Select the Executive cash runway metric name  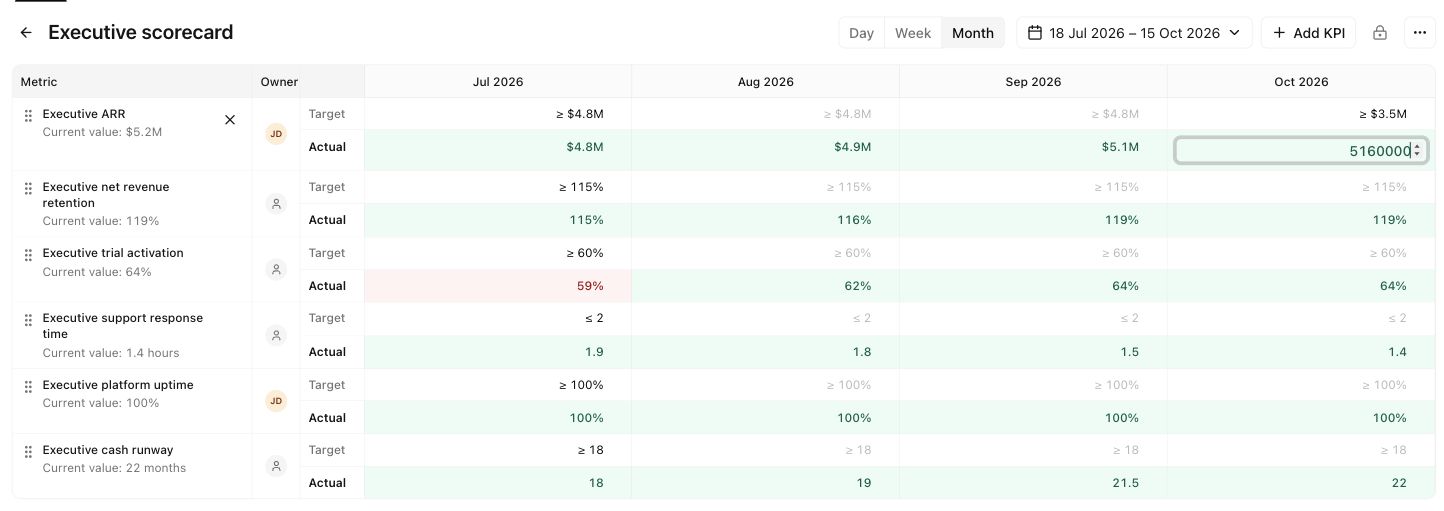tap(108, 450)
